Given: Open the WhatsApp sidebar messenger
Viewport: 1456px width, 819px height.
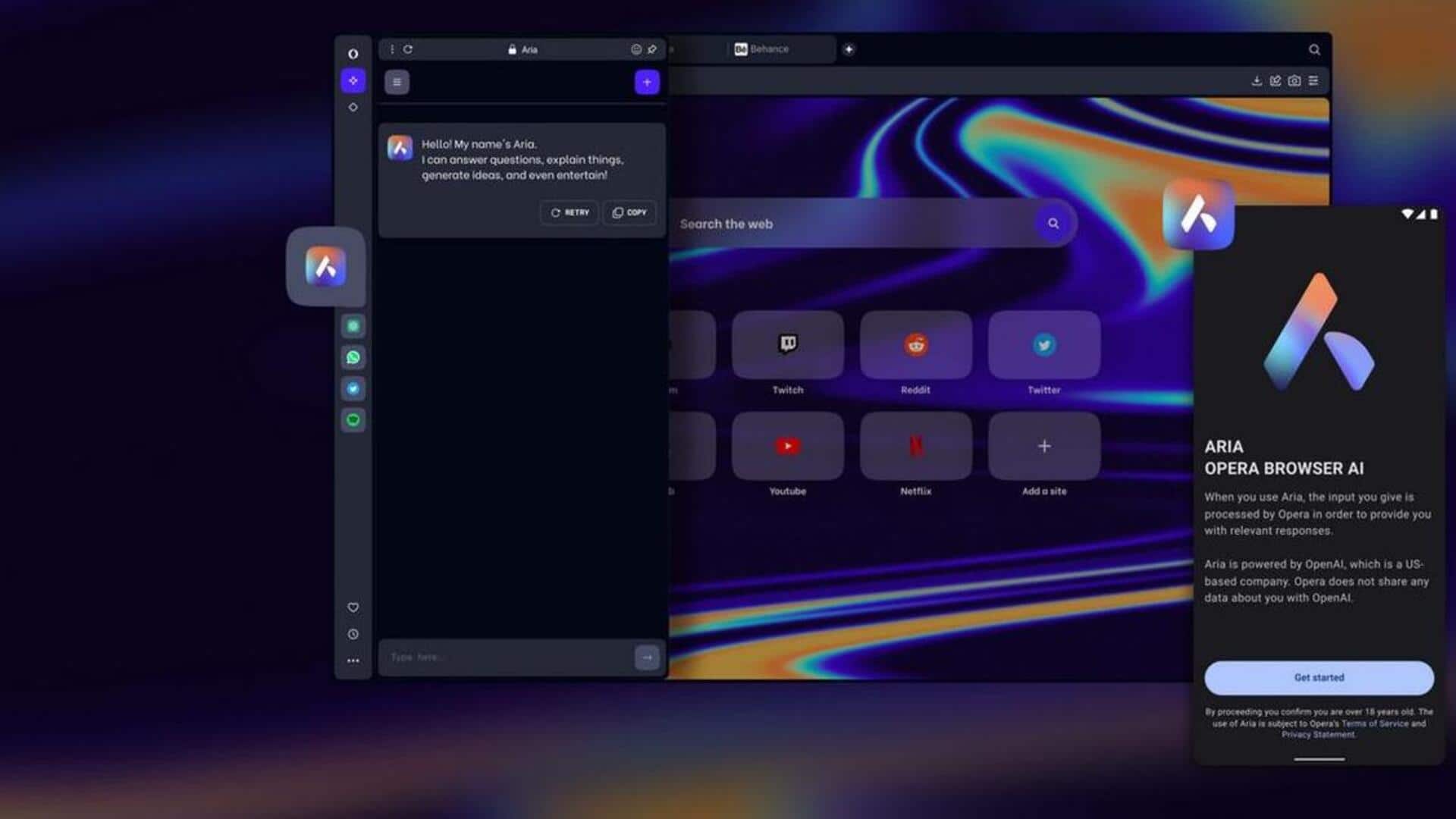Looking at the screenshot, I should point(353,357).
